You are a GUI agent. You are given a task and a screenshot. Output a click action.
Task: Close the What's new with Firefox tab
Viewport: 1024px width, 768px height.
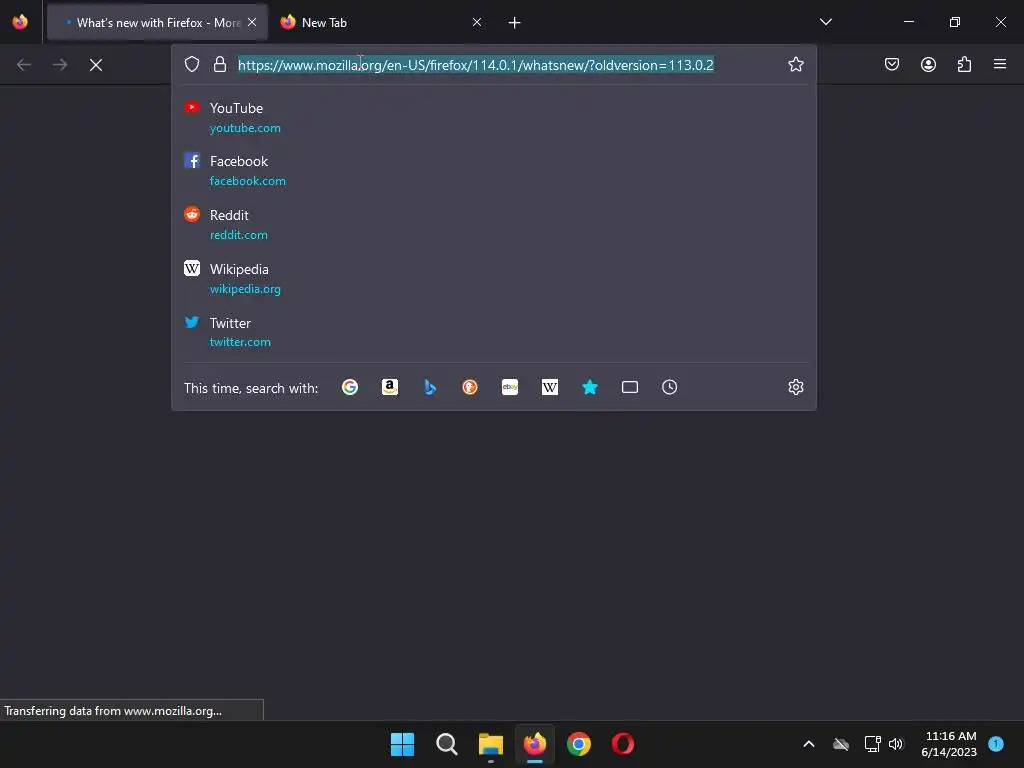(252, 22)
